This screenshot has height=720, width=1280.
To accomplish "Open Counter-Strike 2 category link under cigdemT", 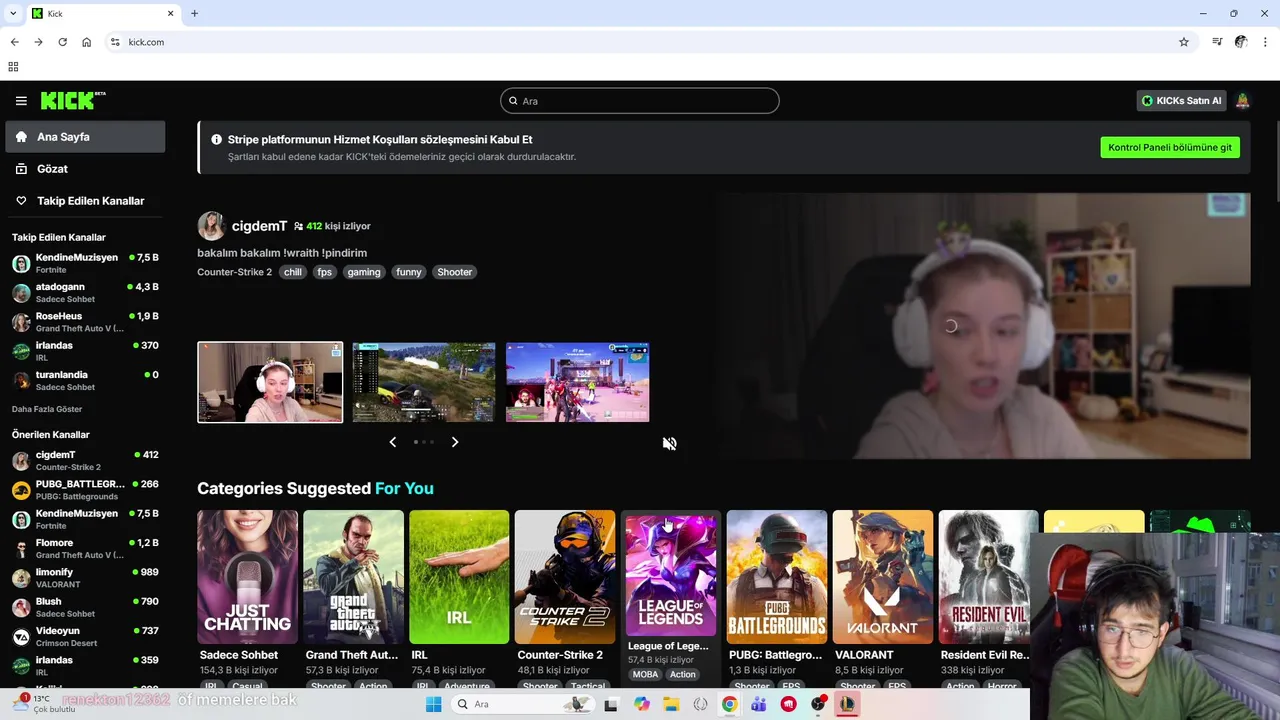I will pos(234,272).
